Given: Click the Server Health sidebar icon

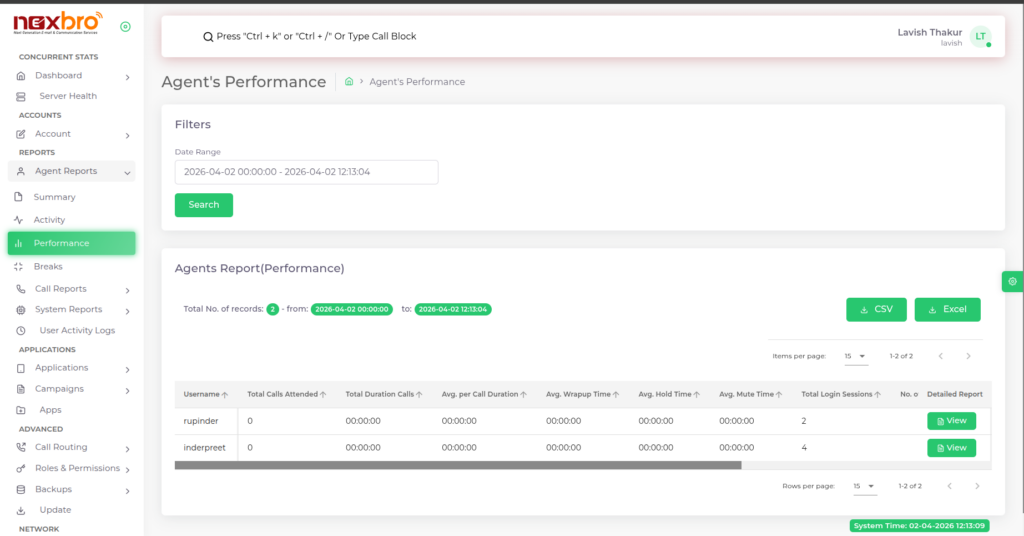Looking at the screenshot, I should 20,96.
